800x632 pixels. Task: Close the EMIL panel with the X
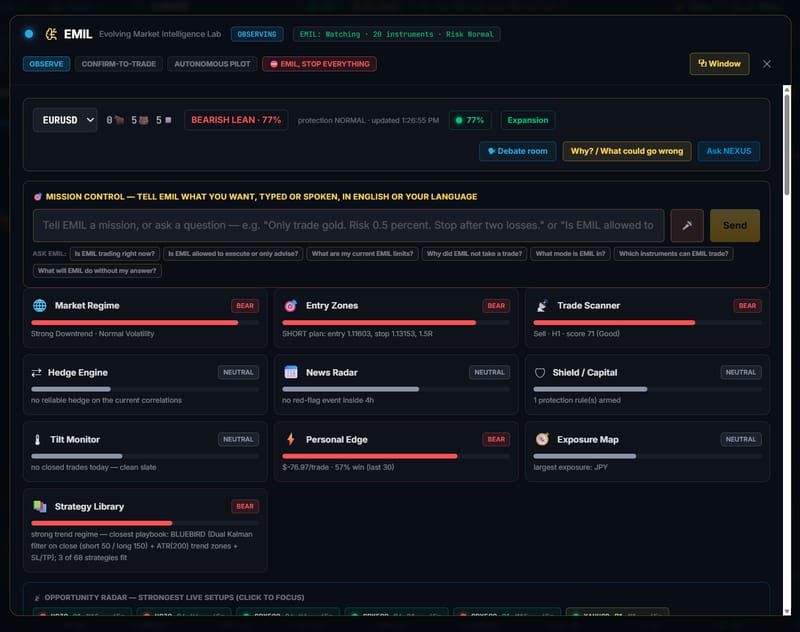click(x=766, y=64)
